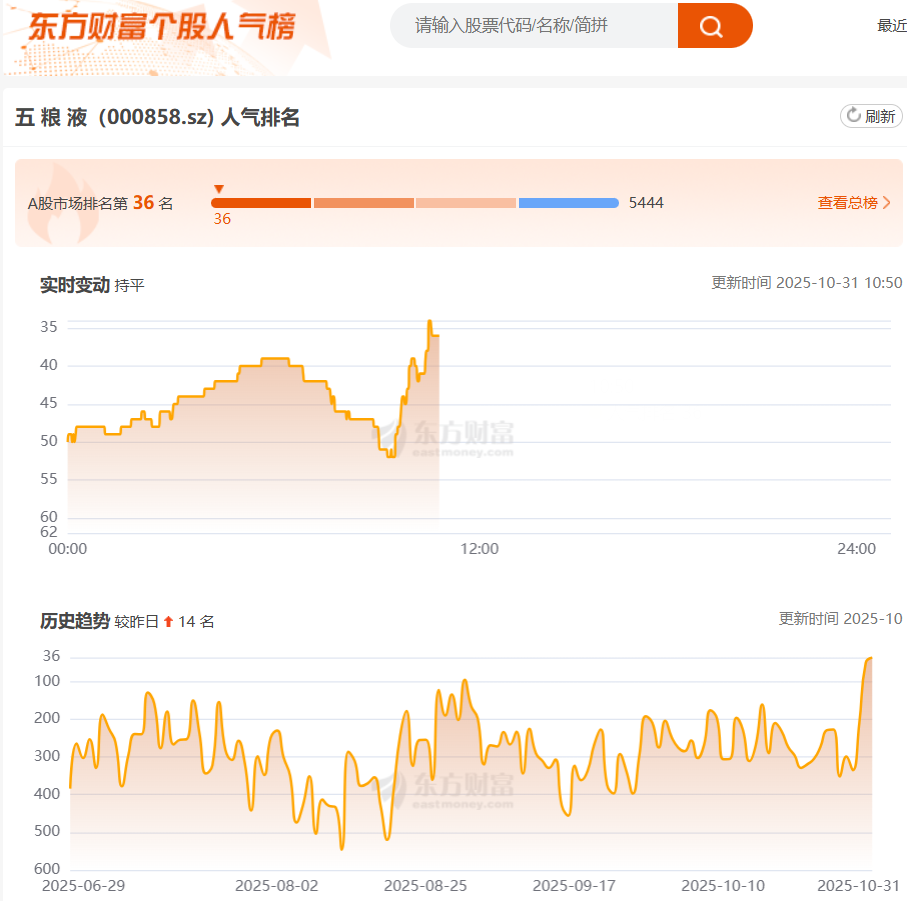
Task: Click the 历史趋势 section title
Action: 75,621
